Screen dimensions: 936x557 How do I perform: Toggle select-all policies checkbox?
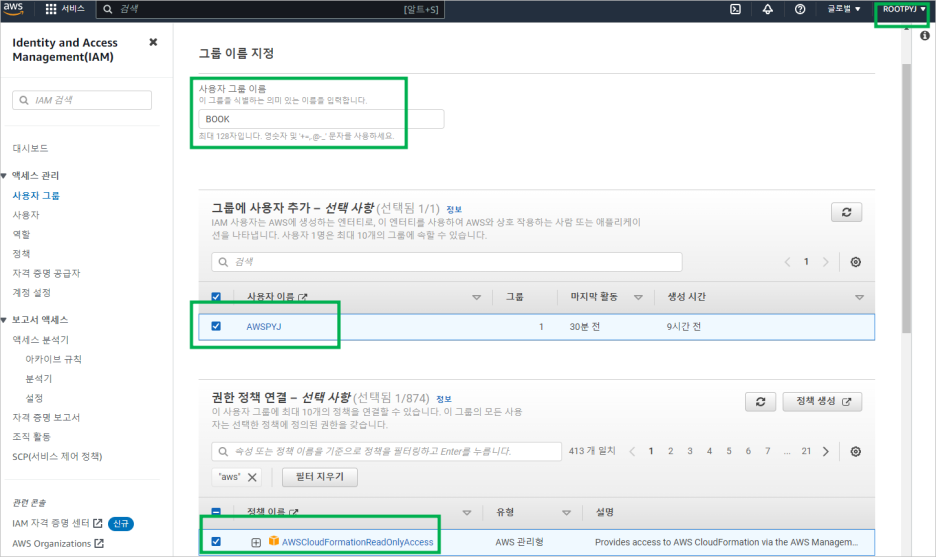point(216,512)
